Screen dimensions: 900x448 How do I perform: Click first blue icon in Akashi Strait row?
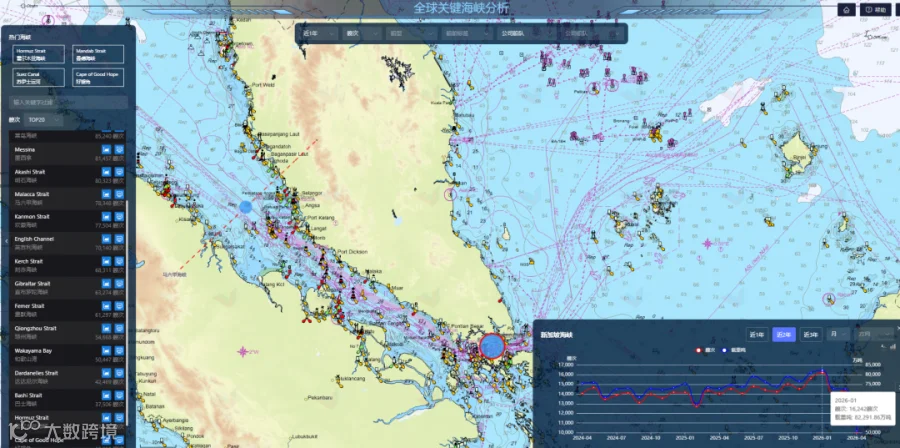pyautogui.click(x=106, y=172)
